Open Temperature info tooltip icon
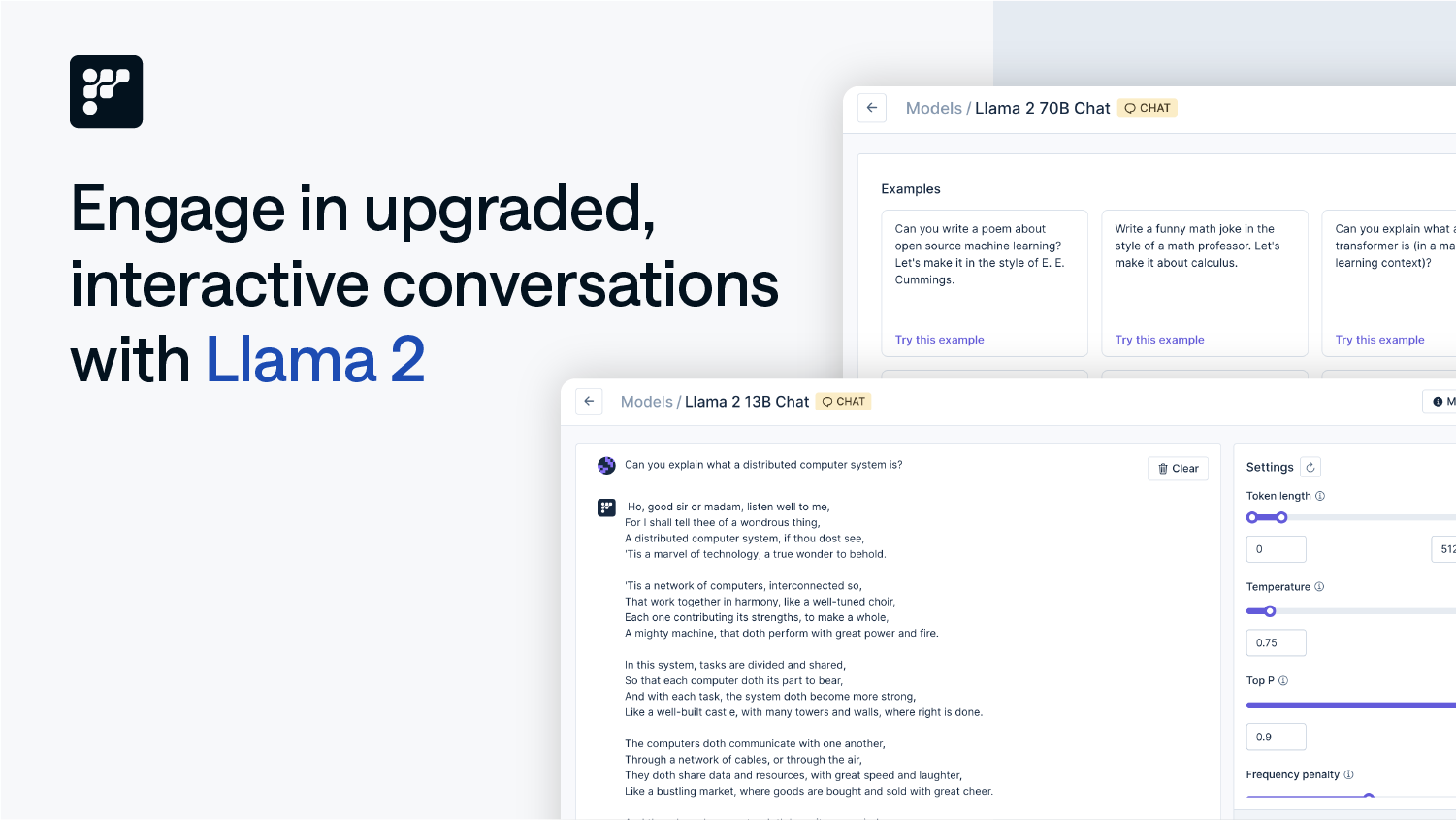This screenshot has height=820, width=1456. click(1319, 587)
